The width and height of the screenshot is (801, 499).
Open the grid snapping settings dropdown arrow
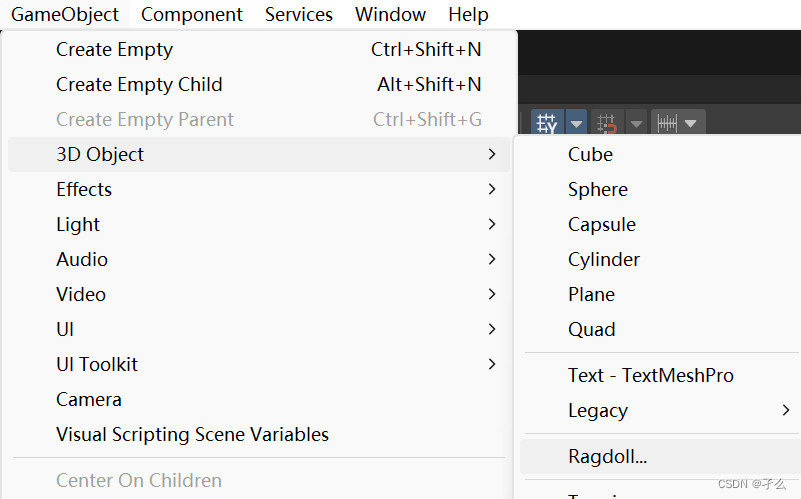576,124
